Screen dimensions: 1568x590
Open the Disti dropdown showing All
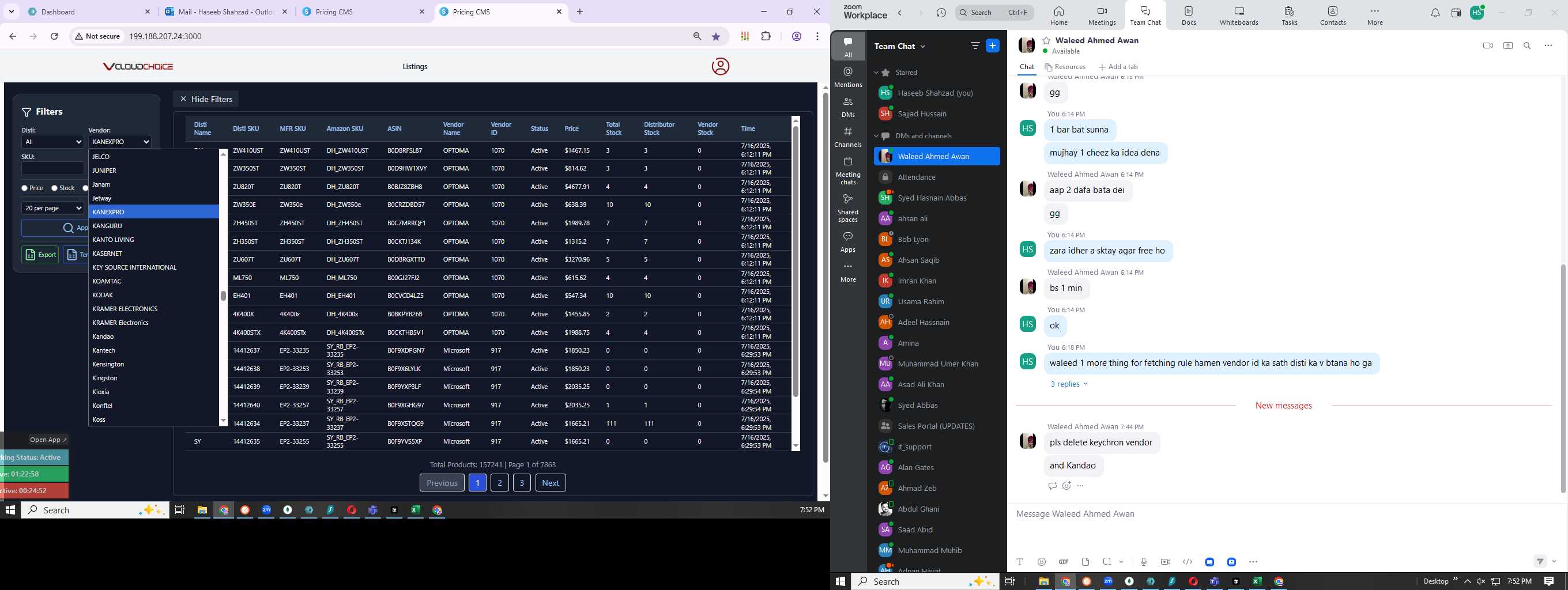point(52,142)
